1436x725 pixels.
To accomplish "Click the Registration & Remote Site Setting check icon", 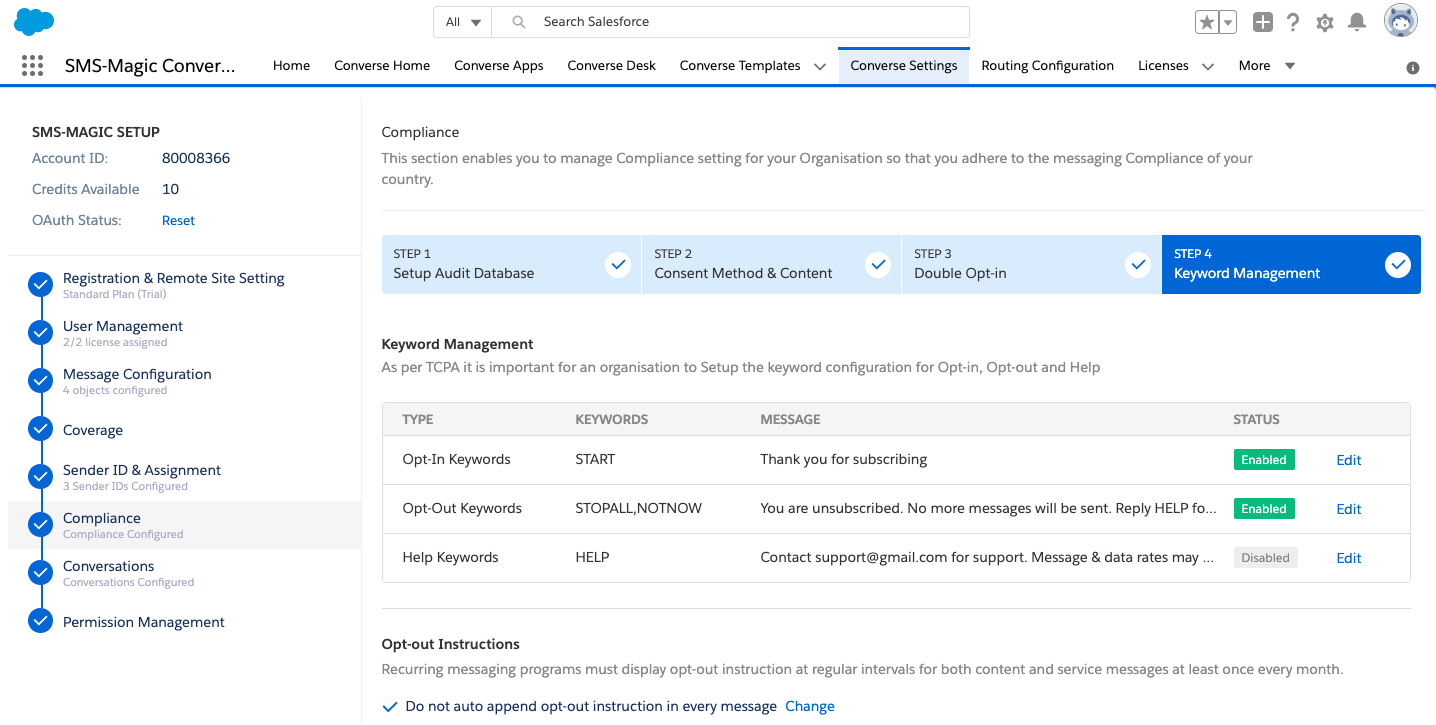I will coord(40,285).
